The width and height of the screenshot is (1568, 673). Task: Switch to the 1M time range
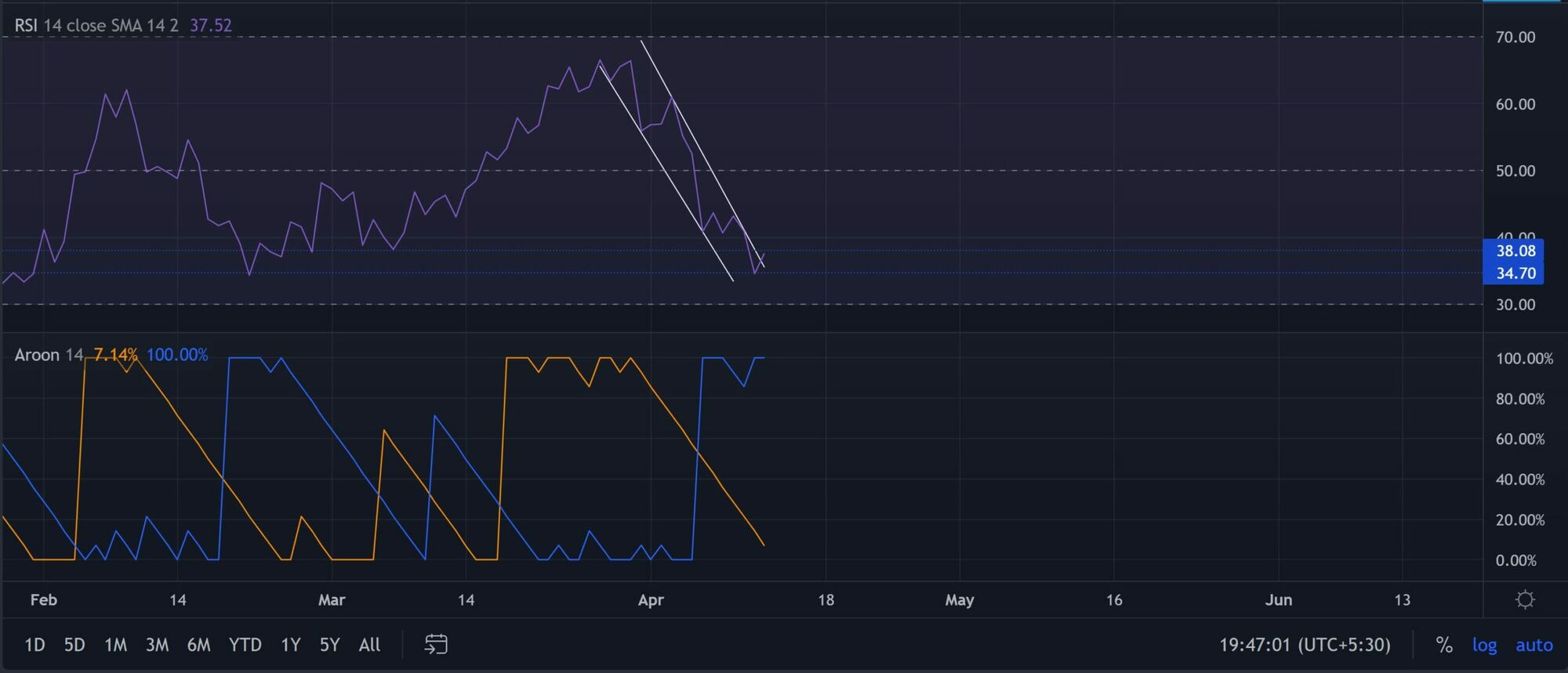click(116, 645)
